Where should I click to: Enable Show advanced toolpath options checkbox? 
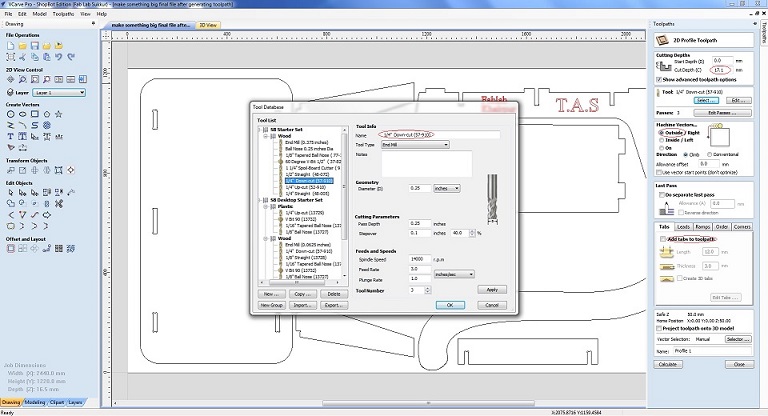tap(659, 78)
